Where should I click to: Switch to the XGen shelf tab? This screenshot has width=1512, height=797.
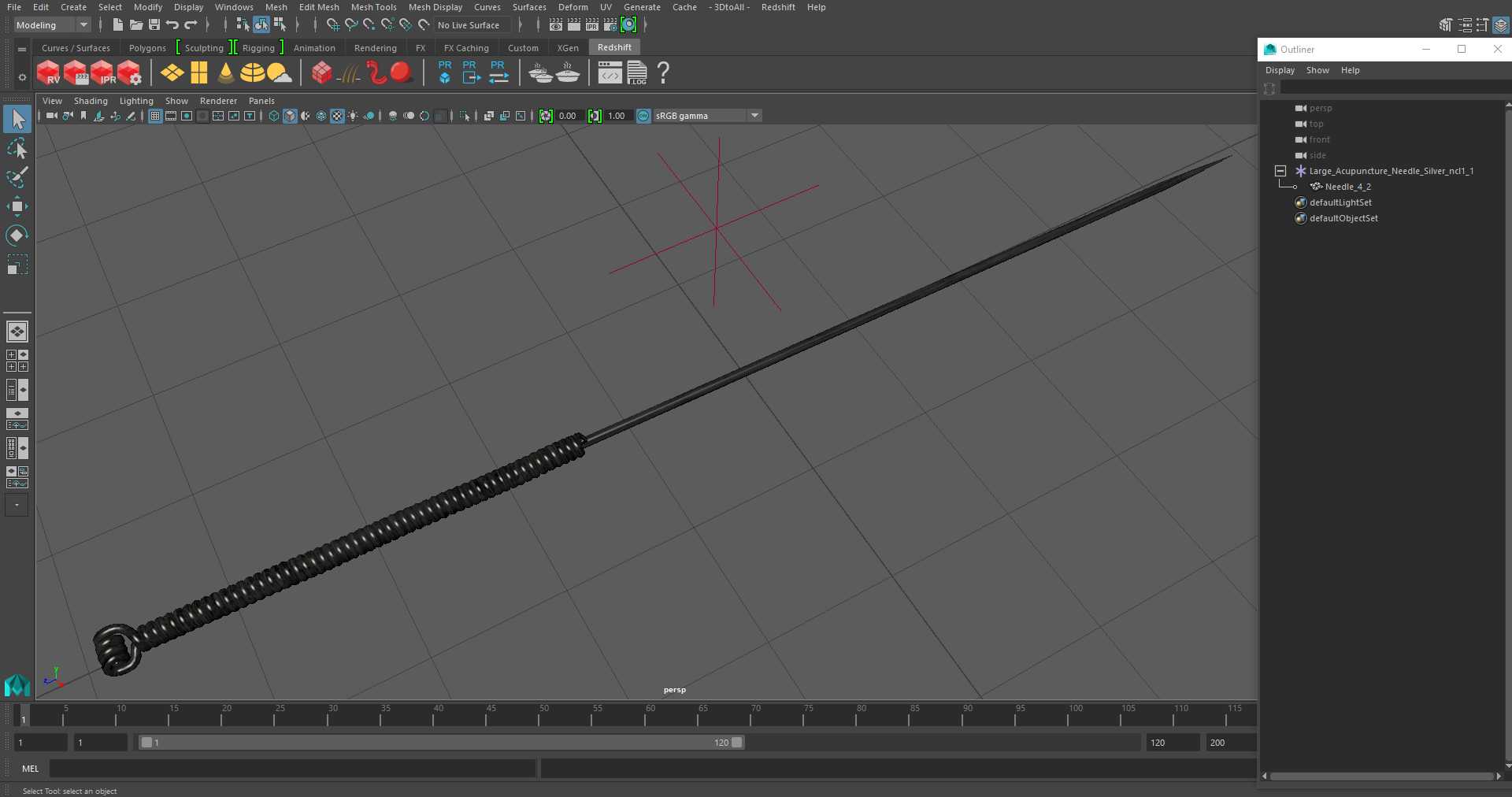tap(568, 48)
